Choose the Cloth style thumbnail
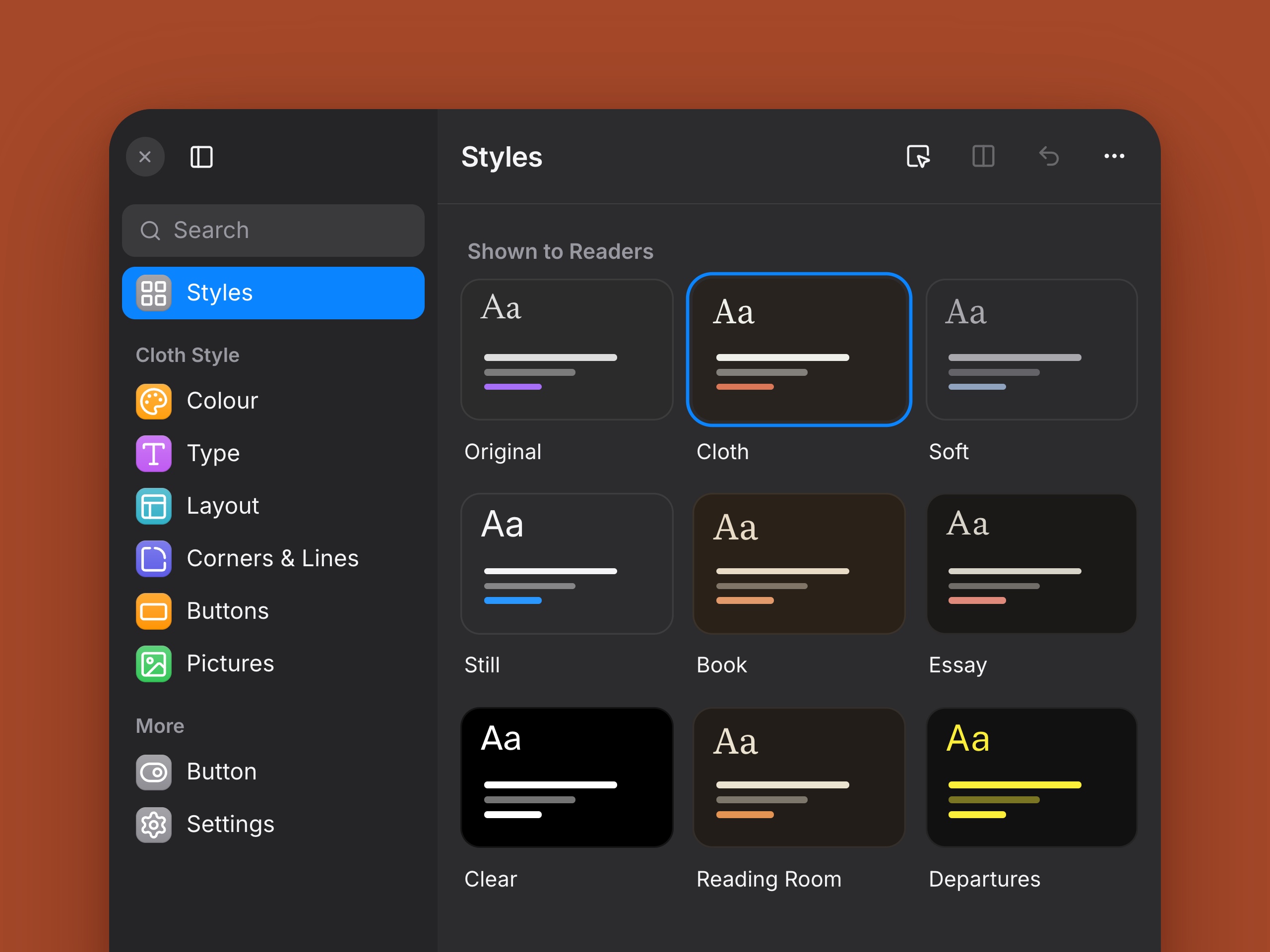The image size is (1270, 952). point(799,350)
